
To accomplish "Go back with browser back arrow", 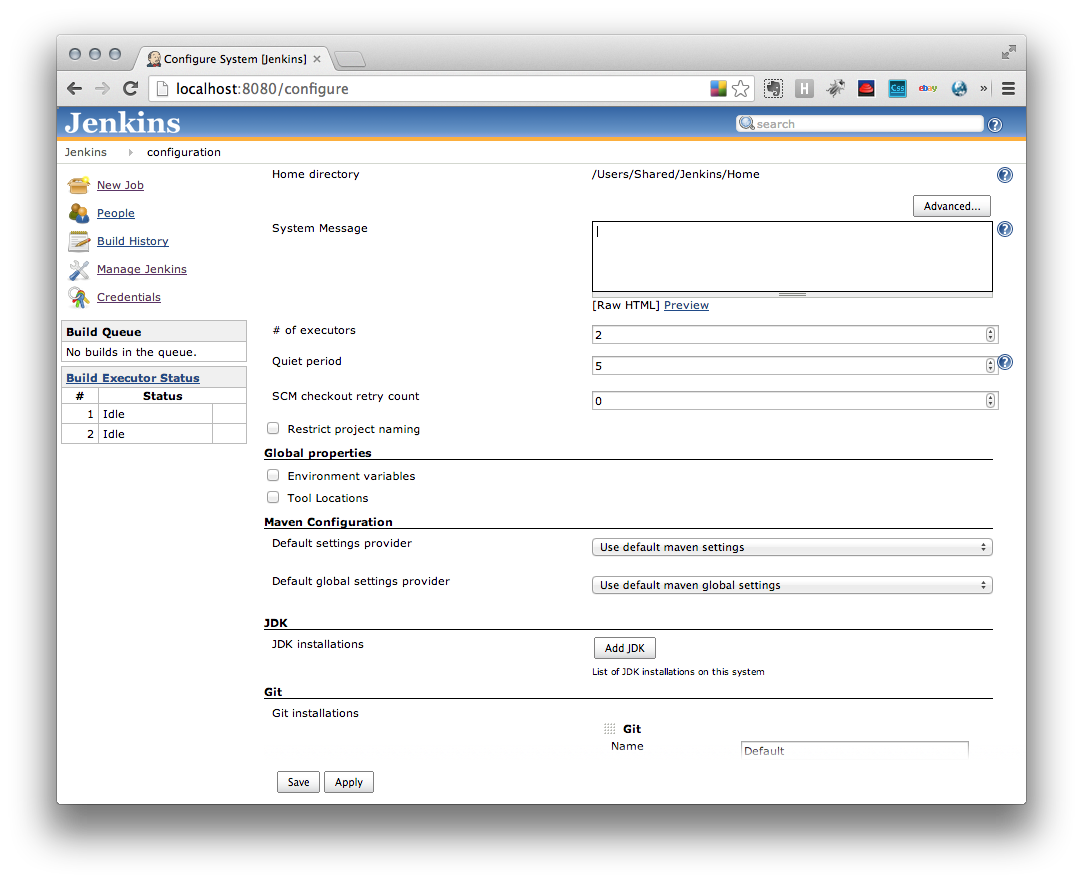I will point(75,88).
